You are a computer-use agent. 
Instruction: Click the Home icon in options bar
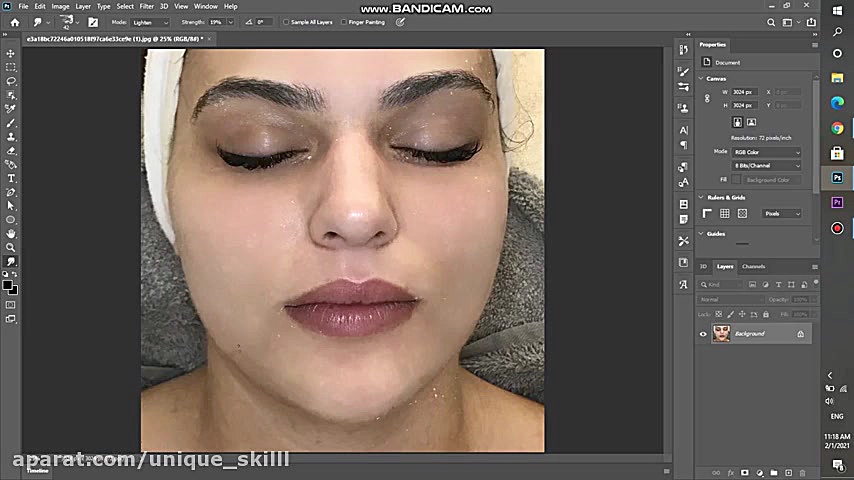(x=14, y=22)
